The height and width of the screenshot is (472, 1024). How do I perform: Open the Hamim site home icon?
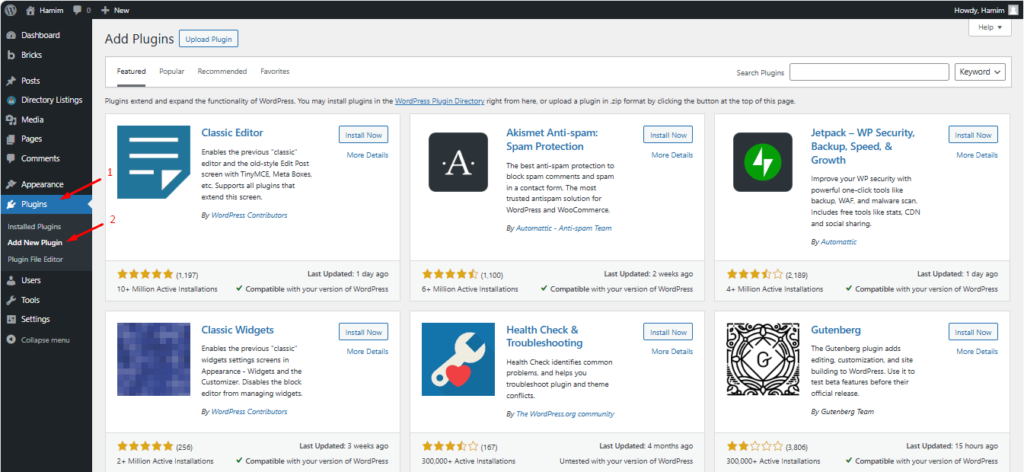tap(30, 10)
